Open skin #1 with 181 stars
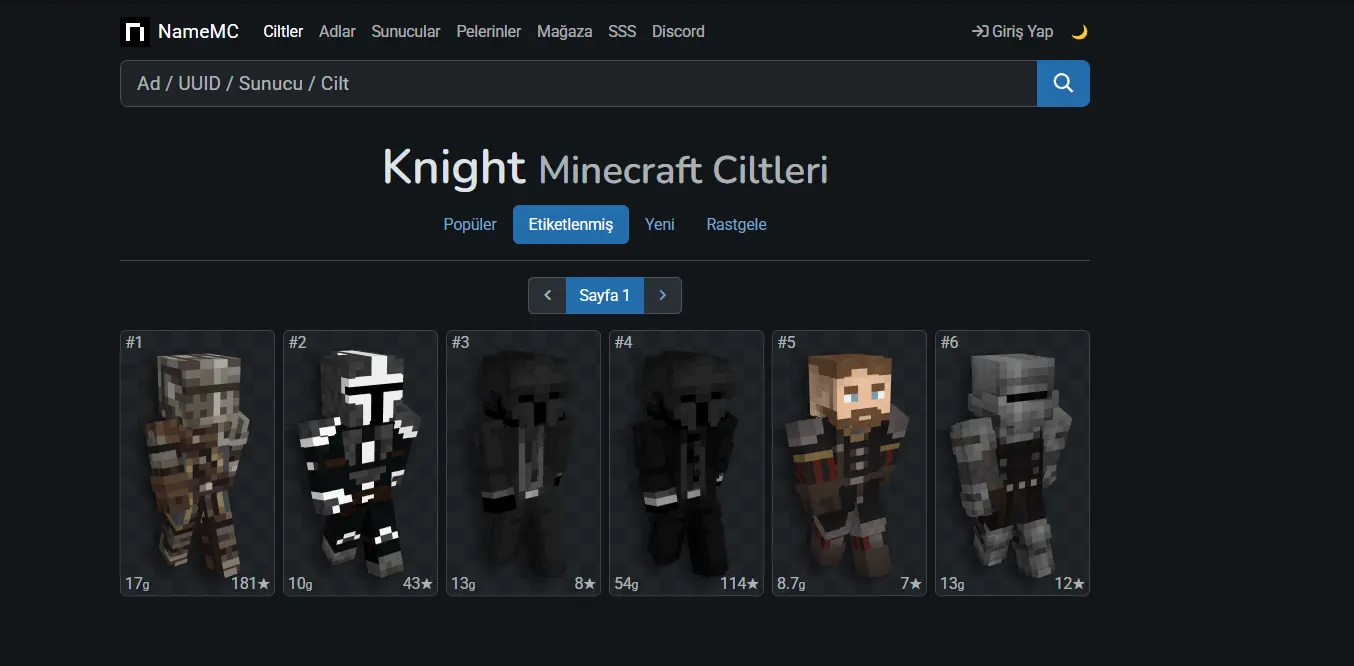This screenshot has height=666, width=1354. (x=197, y=463)
